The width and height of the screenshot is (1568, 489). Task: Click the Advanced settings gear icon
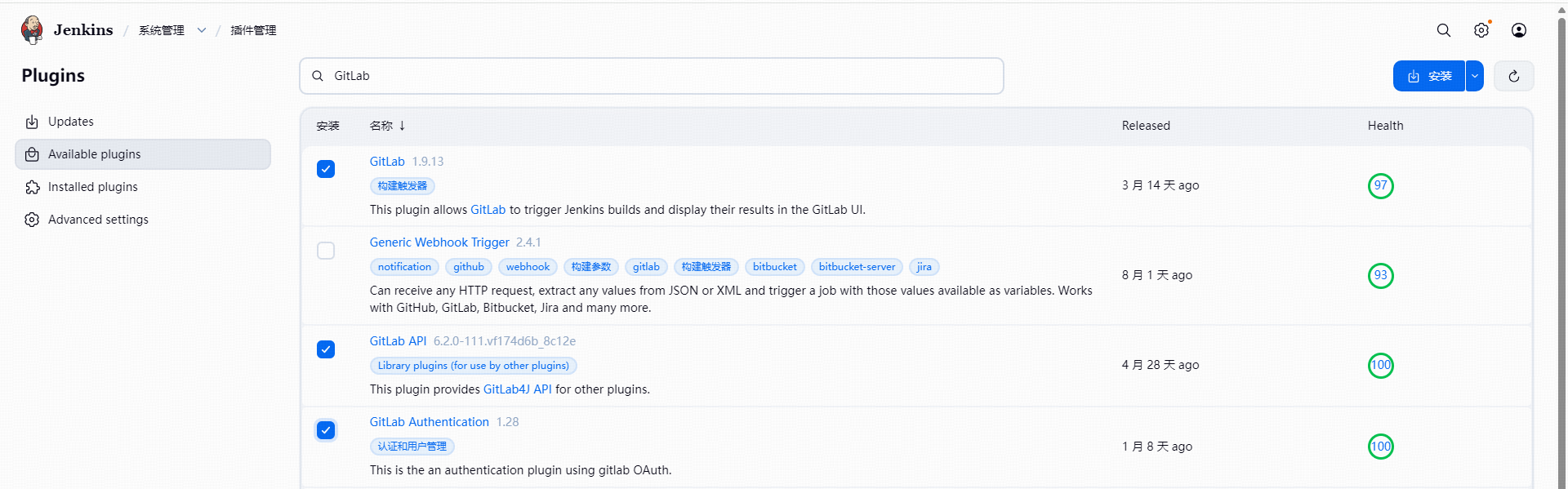[32, 220]
